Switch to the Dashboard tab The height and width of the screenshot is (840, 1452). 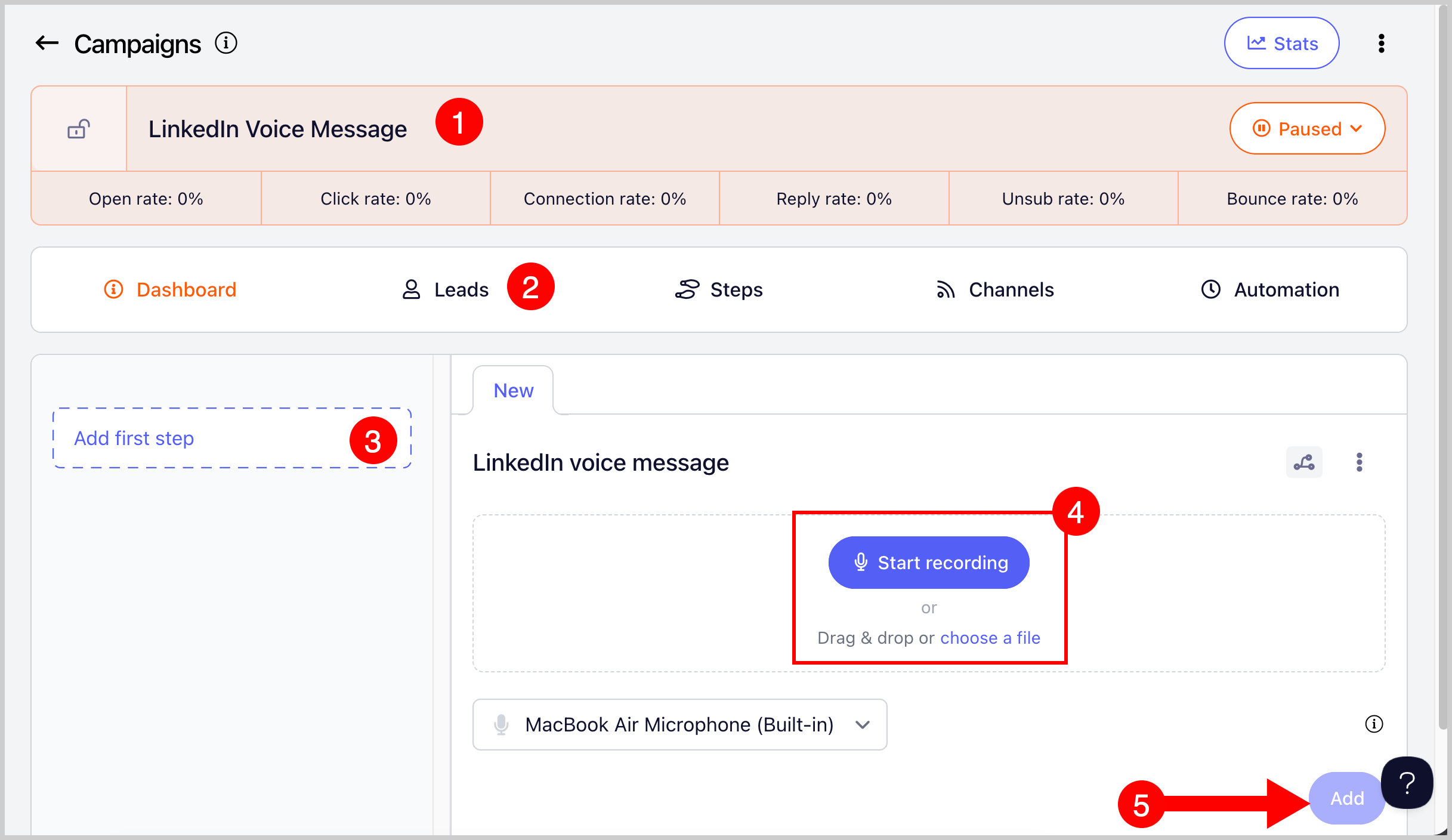171,290
